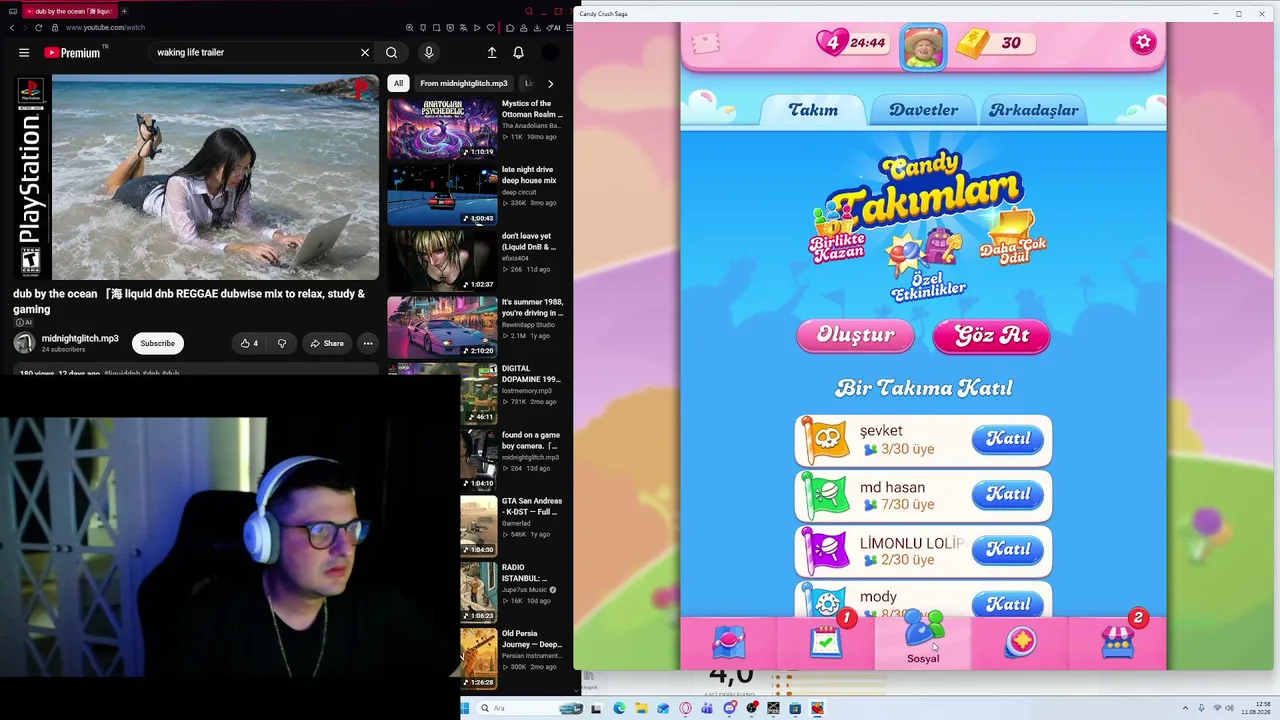Open the midnightglitch.mp3 channel name
The width and height of the screenshot is (1280, 720).
(80, 339)
